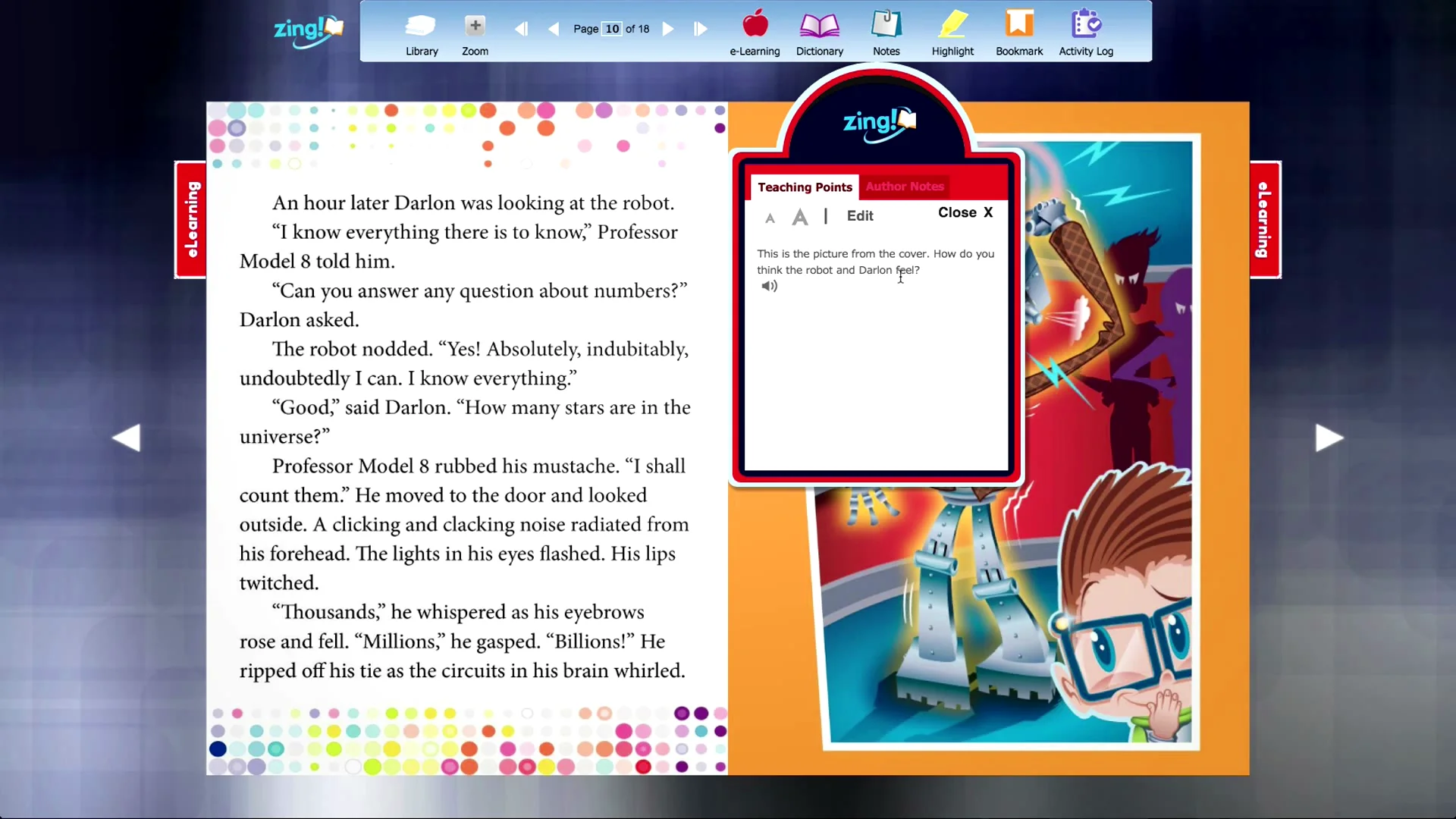Close the Teaching Points panel
This screenshot has height=819, width=1456.
[x=965, y=212]
